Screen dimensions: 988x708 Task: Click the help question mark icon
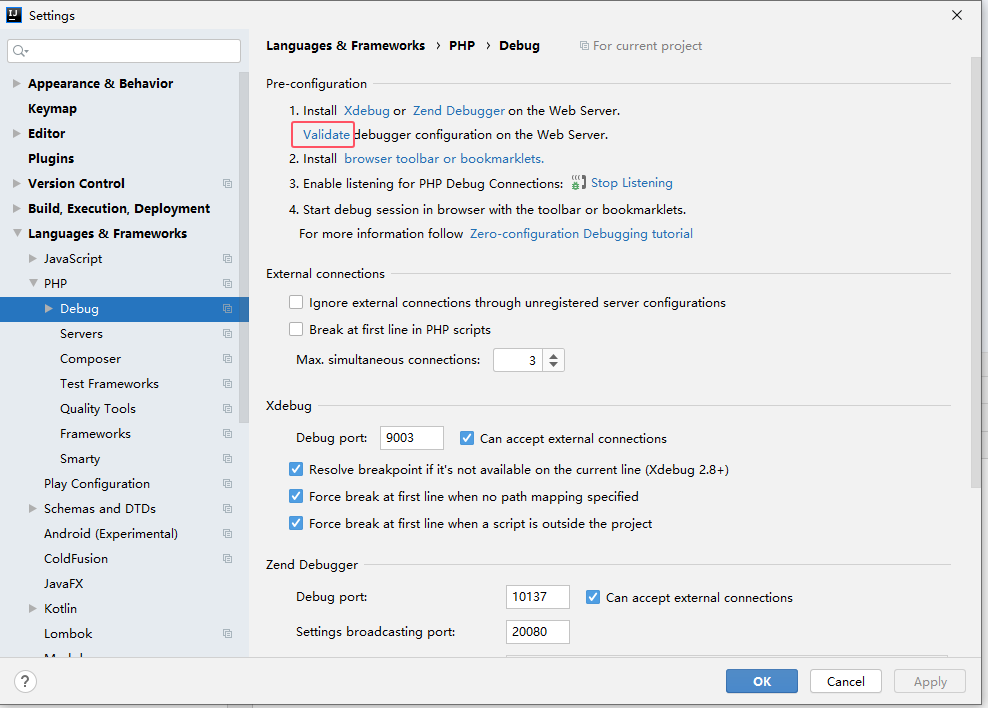26,681
